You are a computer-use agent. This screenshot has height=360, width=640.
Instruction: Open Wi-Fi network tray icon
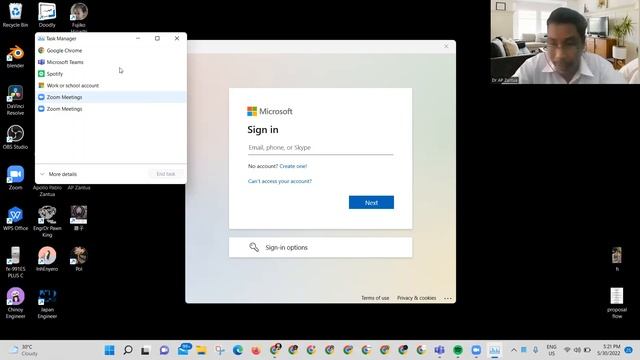tap(567, 350)
